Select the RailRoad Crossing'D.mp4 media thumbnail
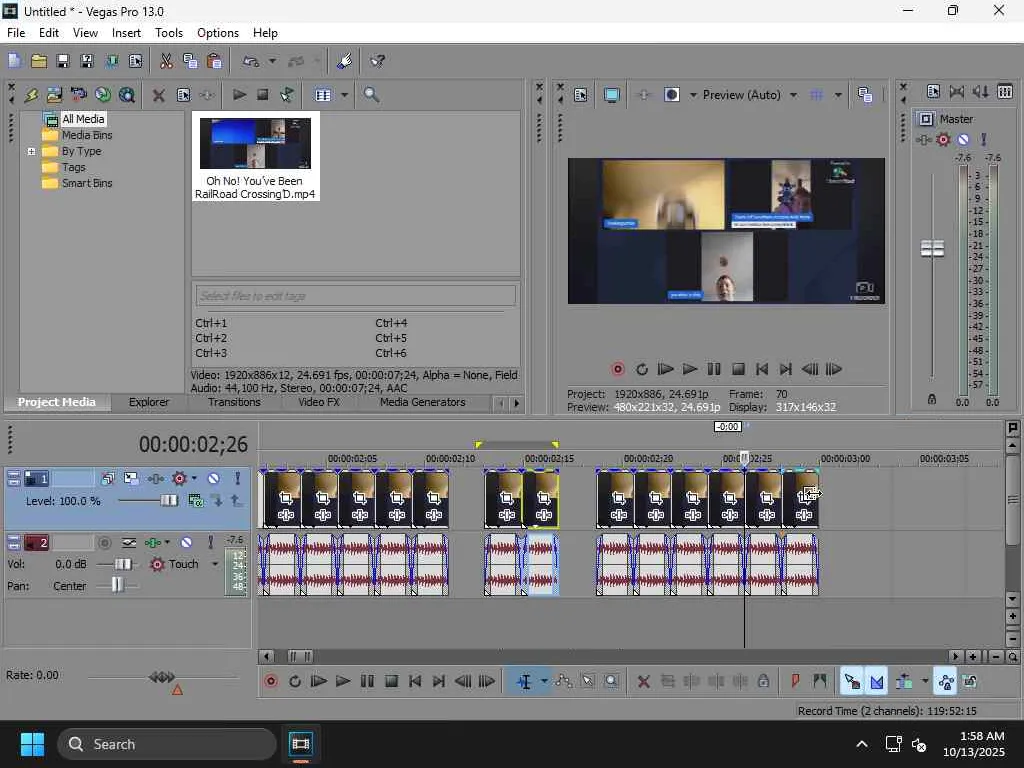Screen dimensions: 1024x768 pos(255,156)
